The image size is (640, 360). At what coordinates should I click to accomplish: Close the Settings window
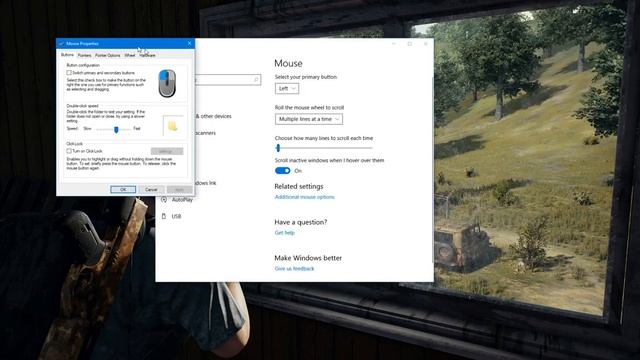click(x=425, y=44)
